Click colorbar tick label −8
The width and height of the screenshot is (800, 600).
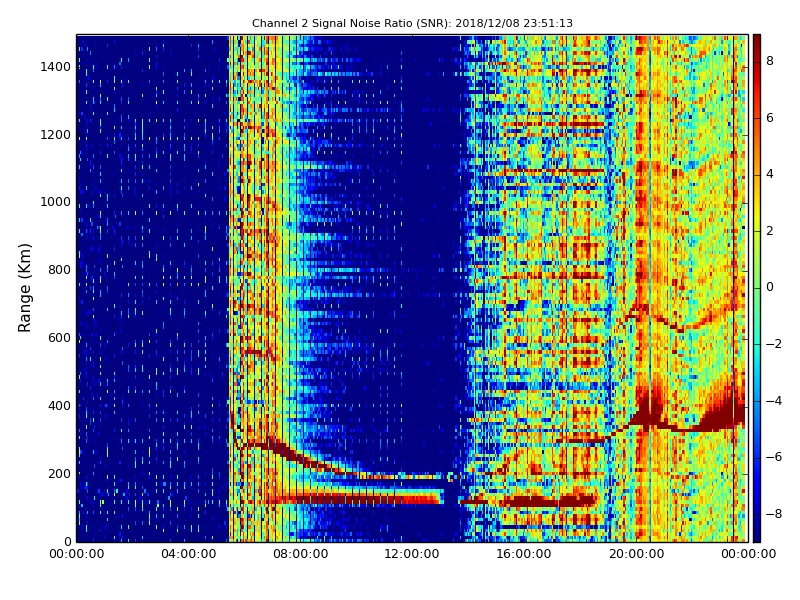(774, 514)
